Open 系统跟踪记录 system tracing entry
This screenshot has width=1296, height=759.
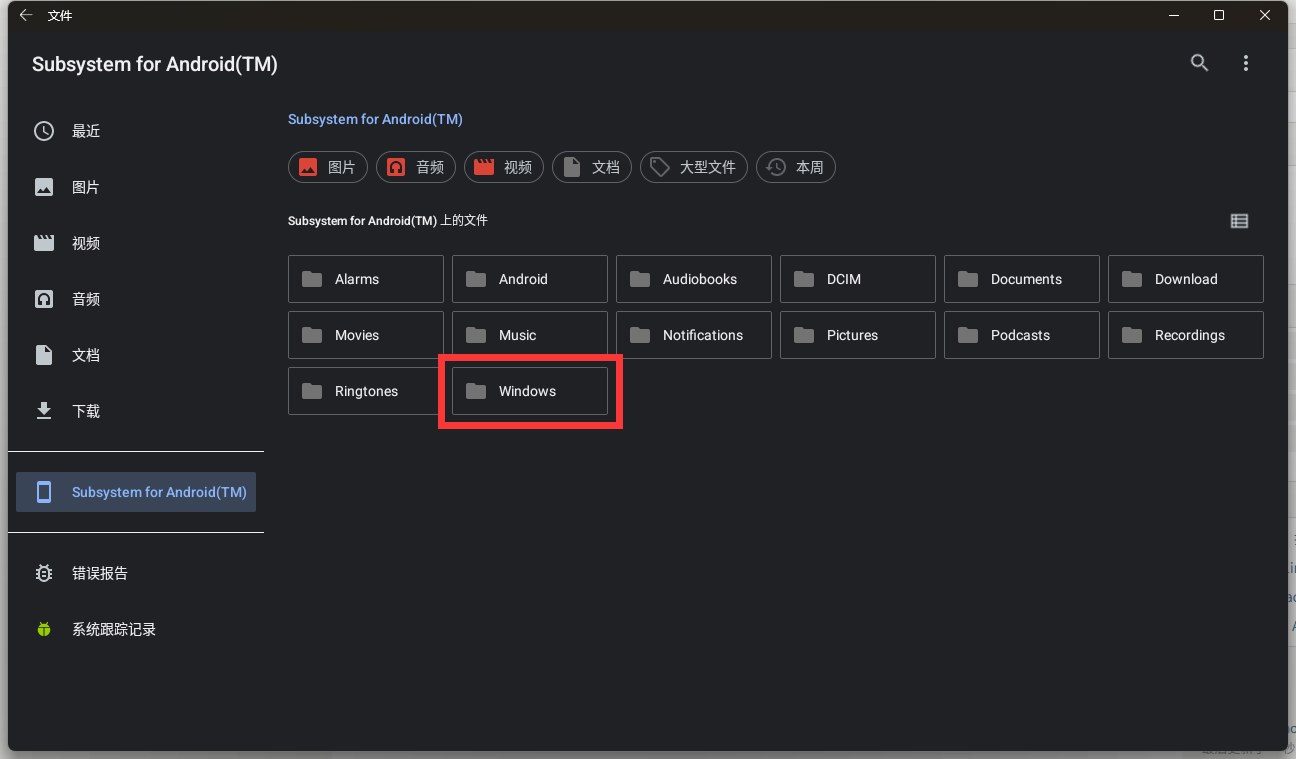pos(136,629)
